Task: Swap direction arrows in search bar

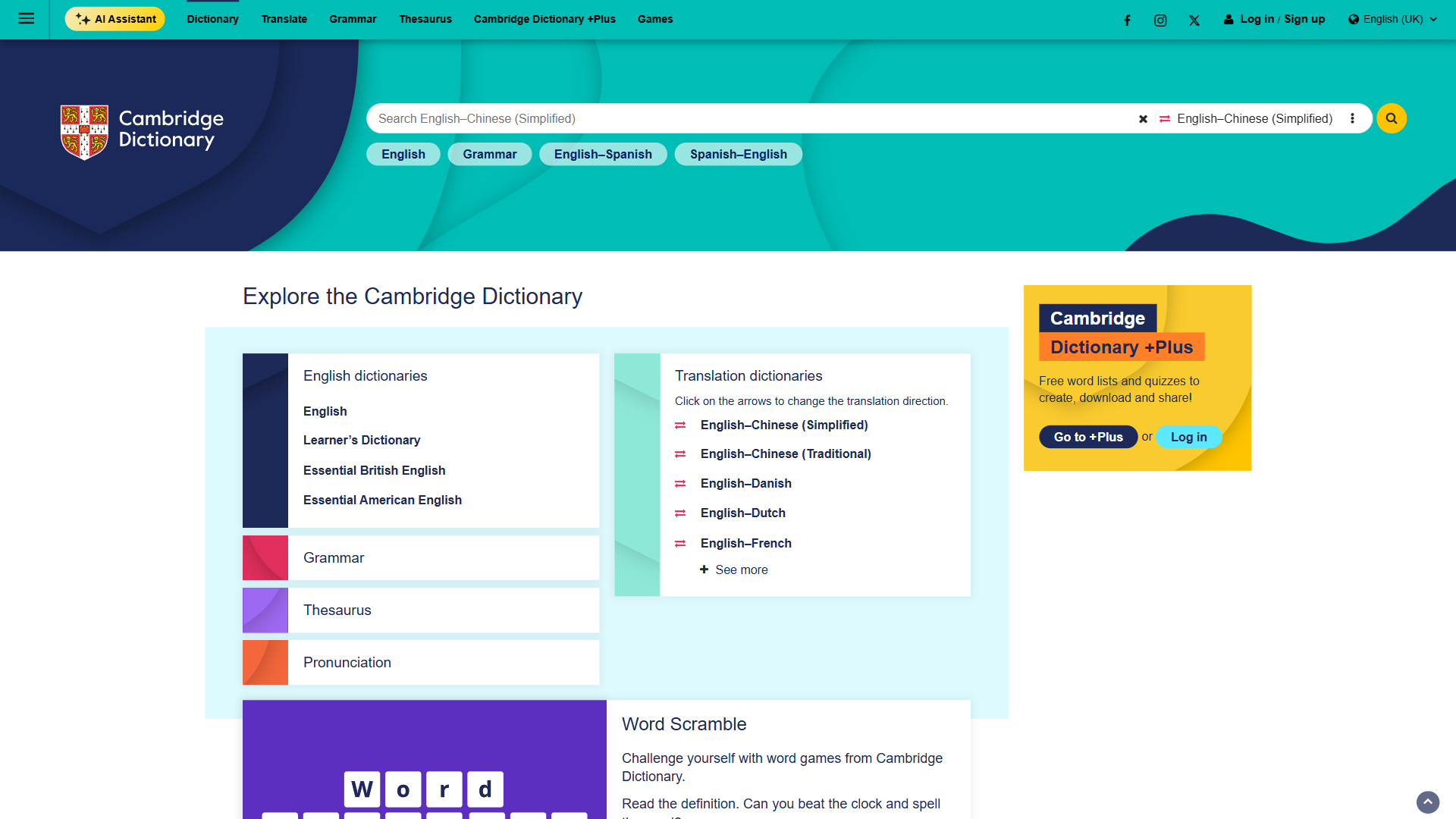Action: point(1165,119)
